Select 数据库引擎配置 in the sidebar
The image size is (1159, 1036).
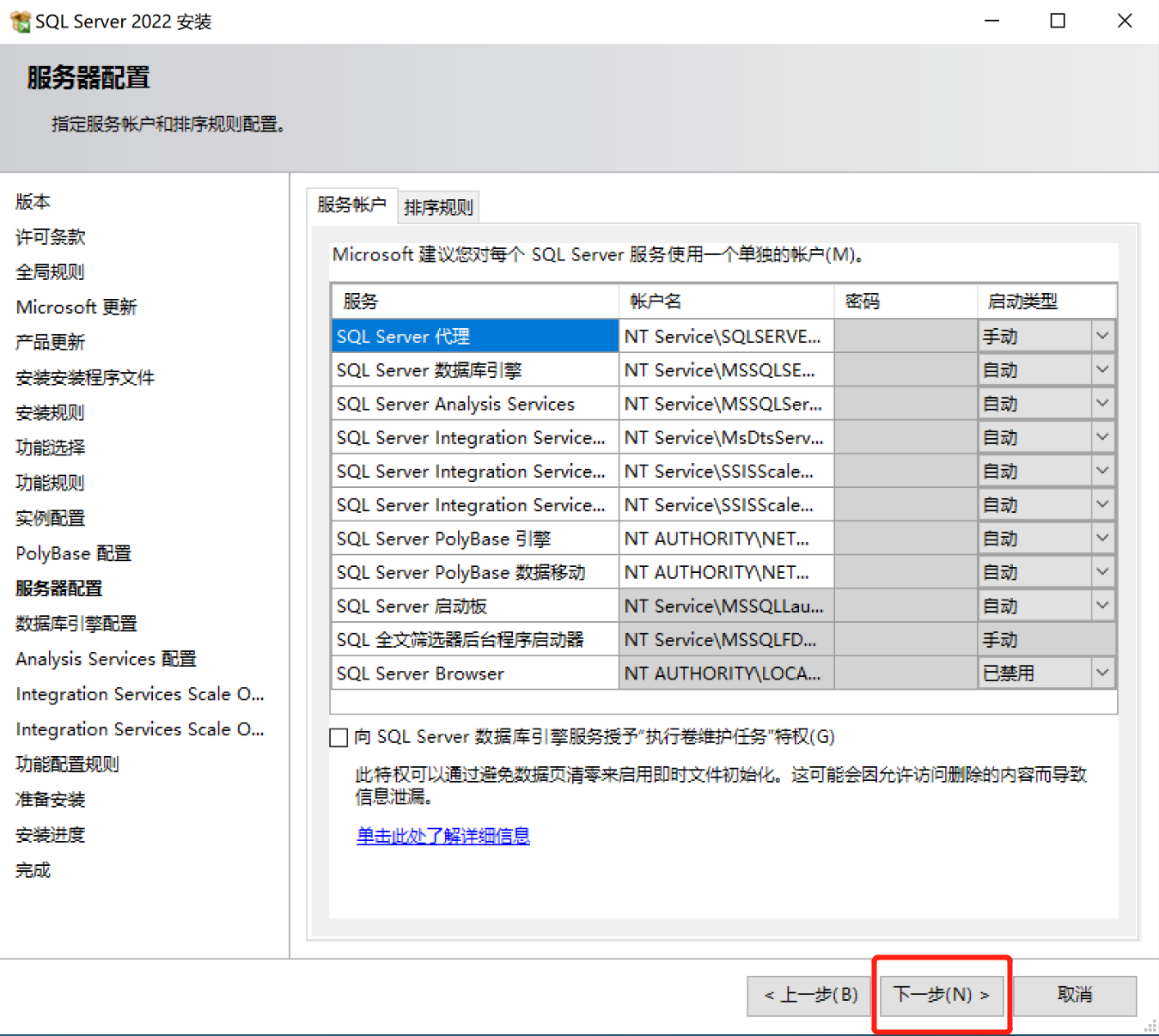click(76, 624)
